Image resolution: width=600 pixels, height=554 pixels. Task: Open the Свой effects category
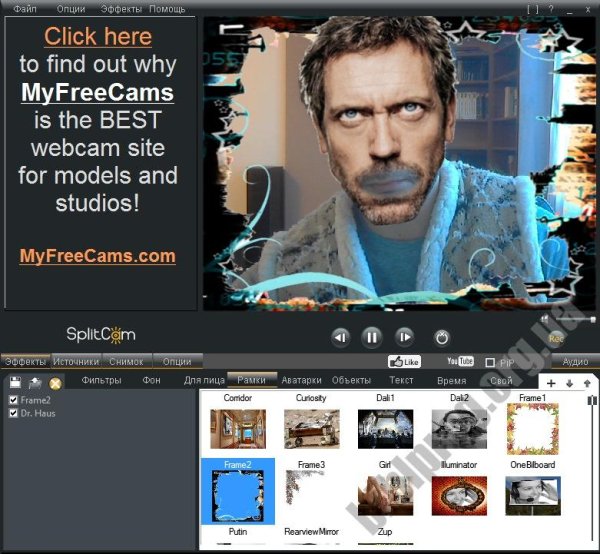click(x=501, y=381)
